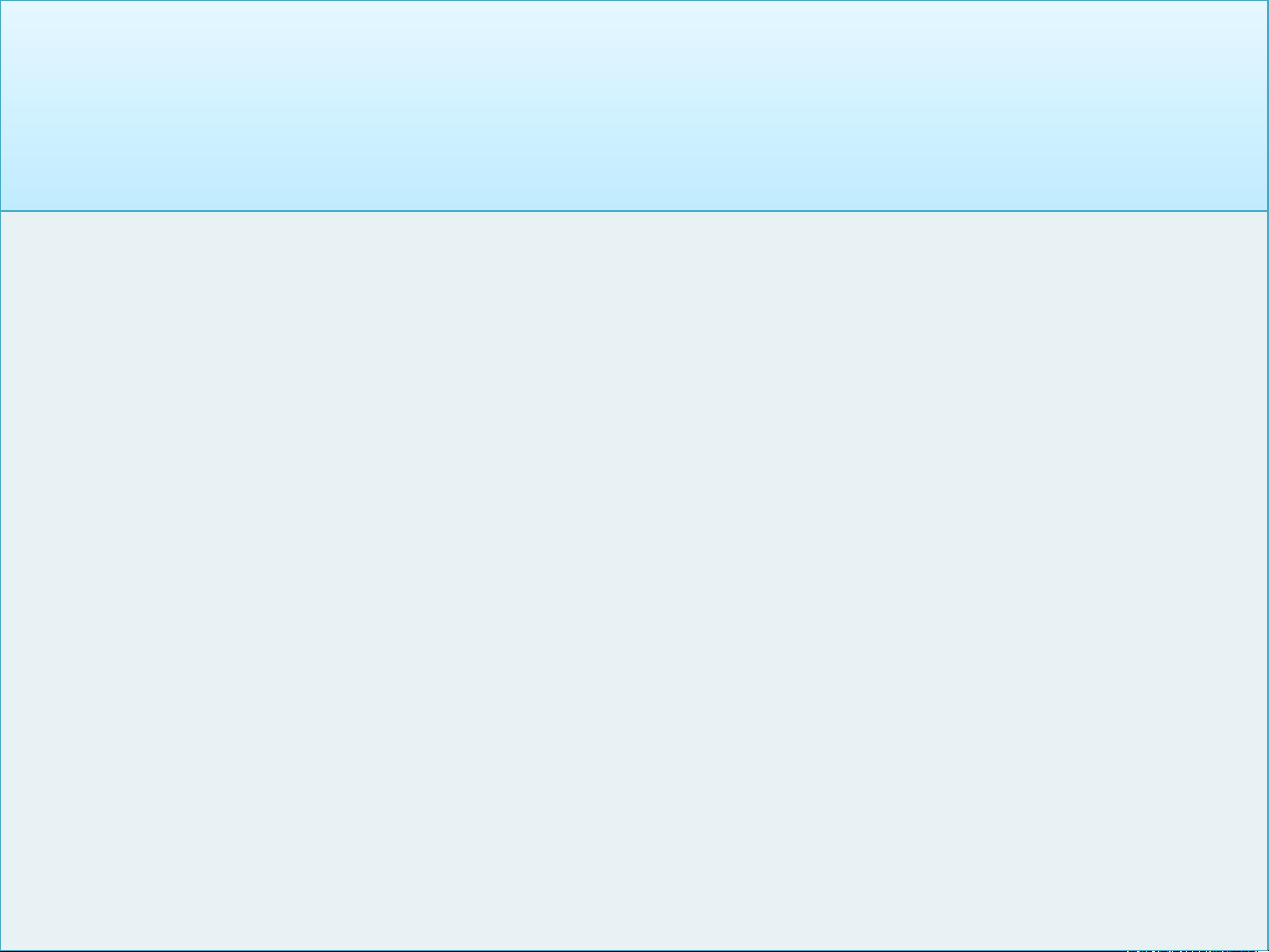Click the light blue gradient header panel
Screen dimensions: 1269x952
pyautogui.click(x=634, y=106)
